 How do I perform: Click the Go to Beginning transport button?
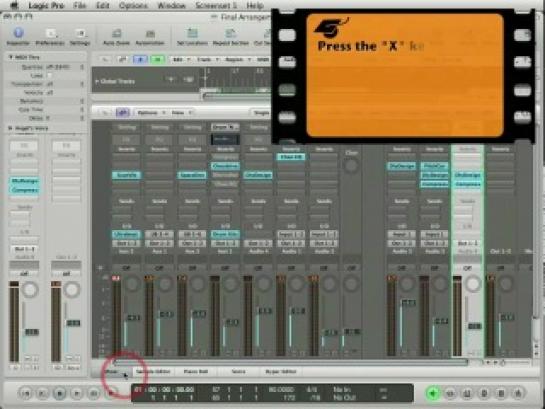click(25, 393)
